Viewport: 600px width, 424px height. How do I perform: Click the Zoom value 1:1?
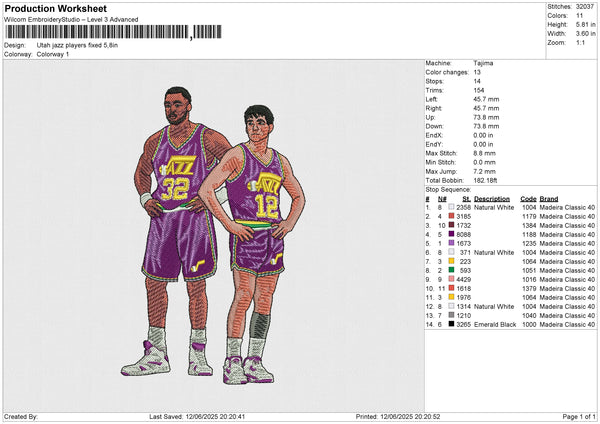tap(580, 42)
